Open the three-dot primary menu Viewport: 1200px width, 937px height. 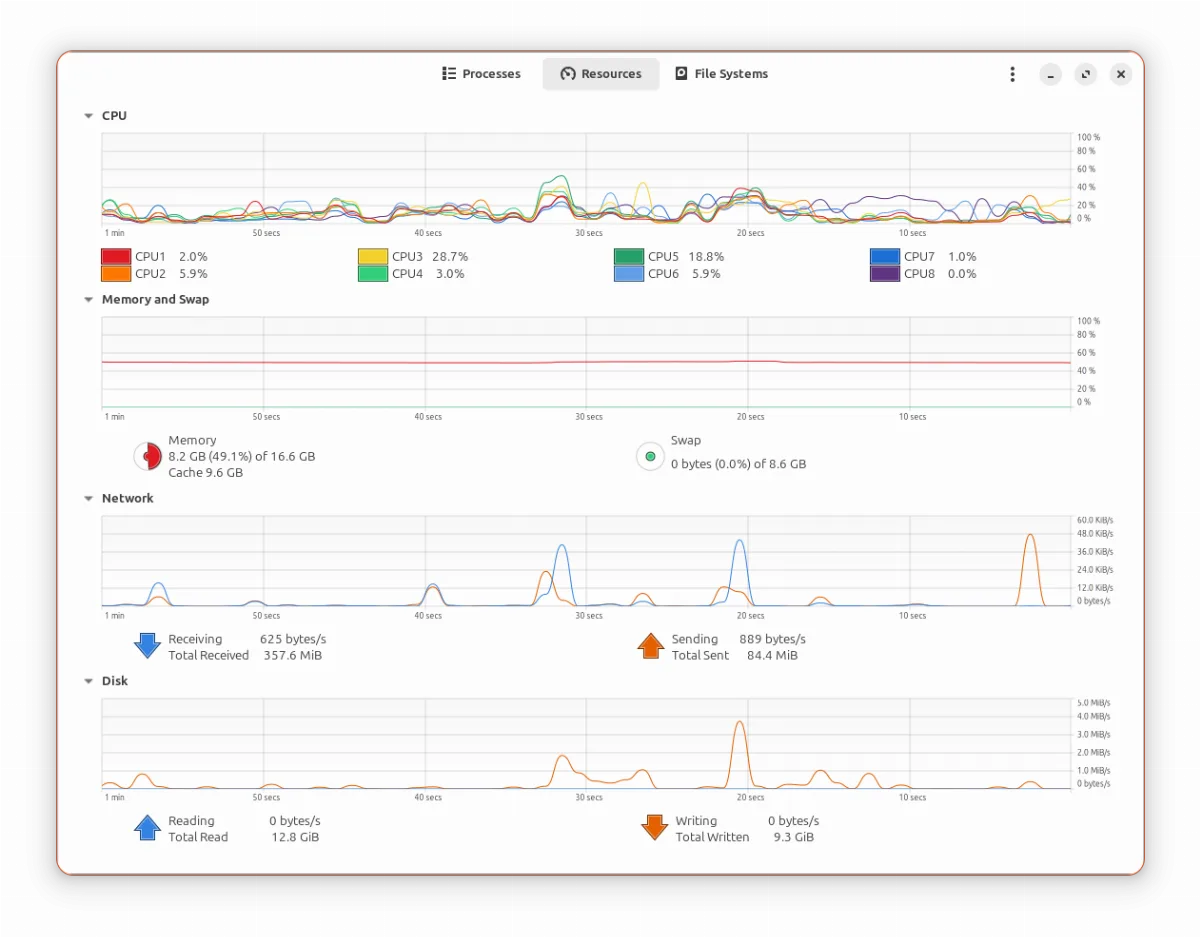[1012, 73]
